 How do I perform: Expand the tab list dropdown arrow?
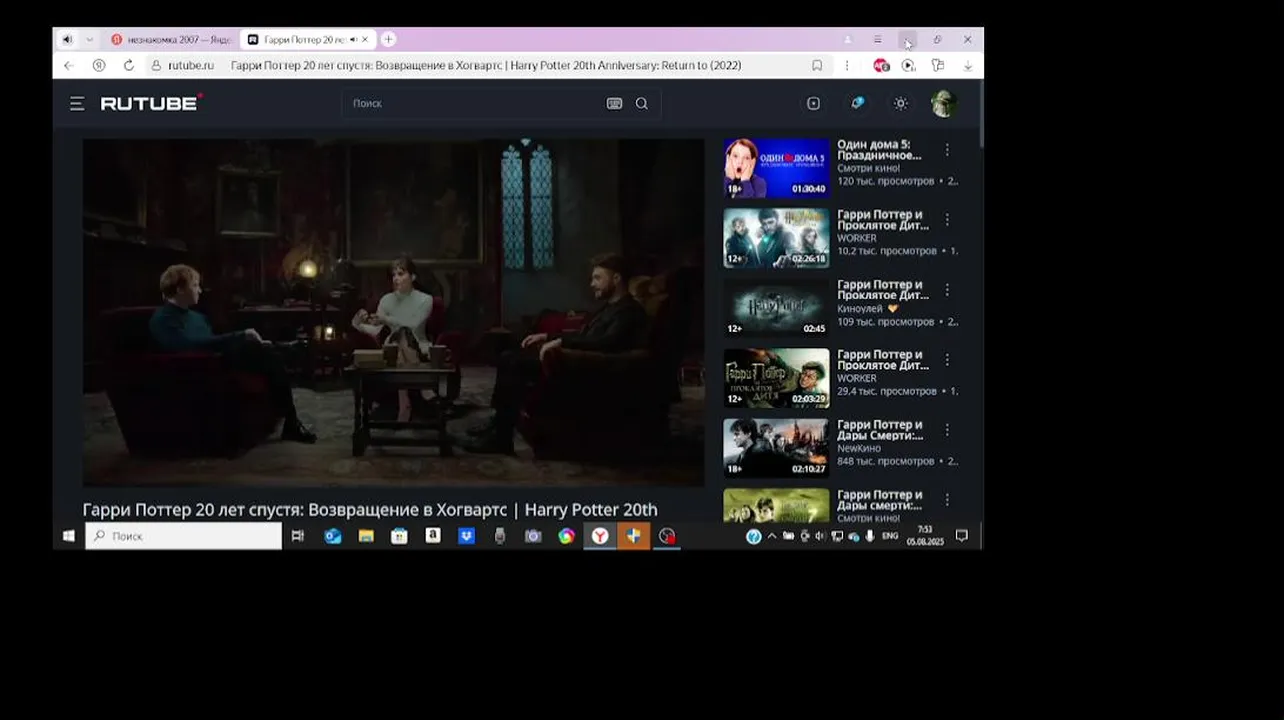click(89, 39)
